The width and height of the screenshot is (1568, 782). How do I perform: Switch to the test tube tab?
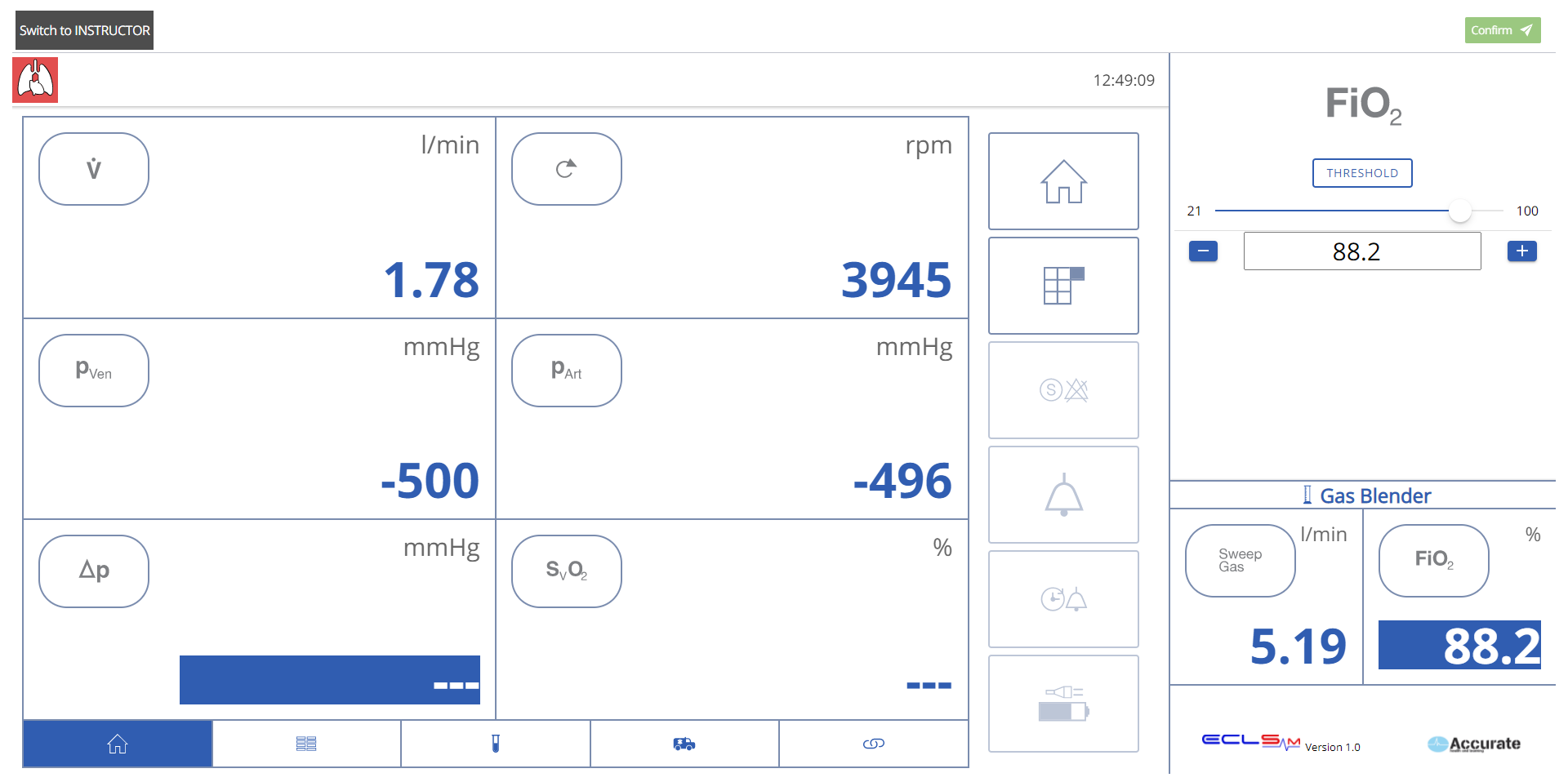(495, 744)
